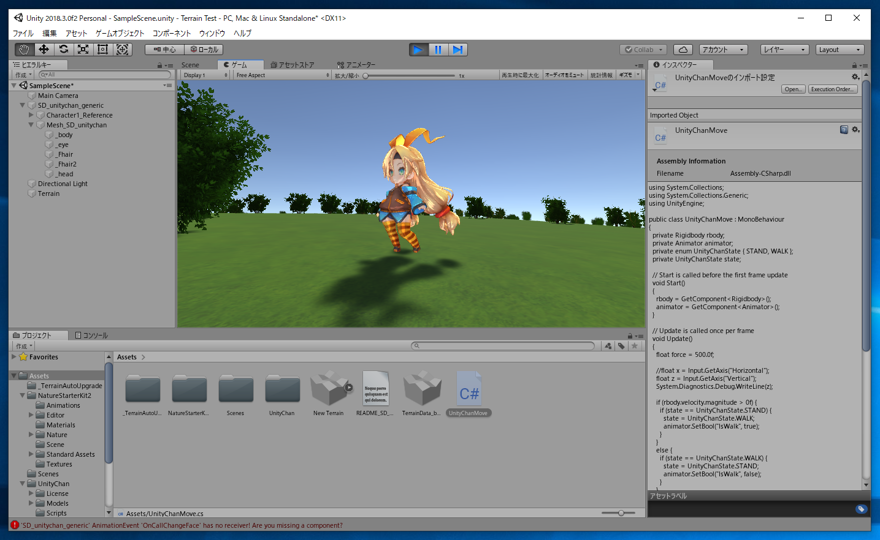Collapse the Mesh_SD_unitychan node
Image resolution: width=880 pixels, height=540 pixels.
[31, 125]
